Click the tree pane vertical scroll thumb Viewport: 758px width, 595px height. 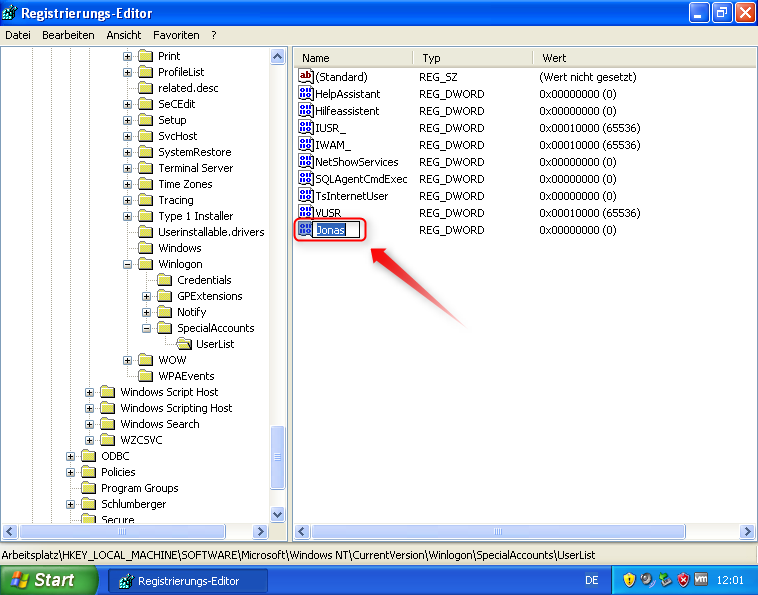point(277,457)
